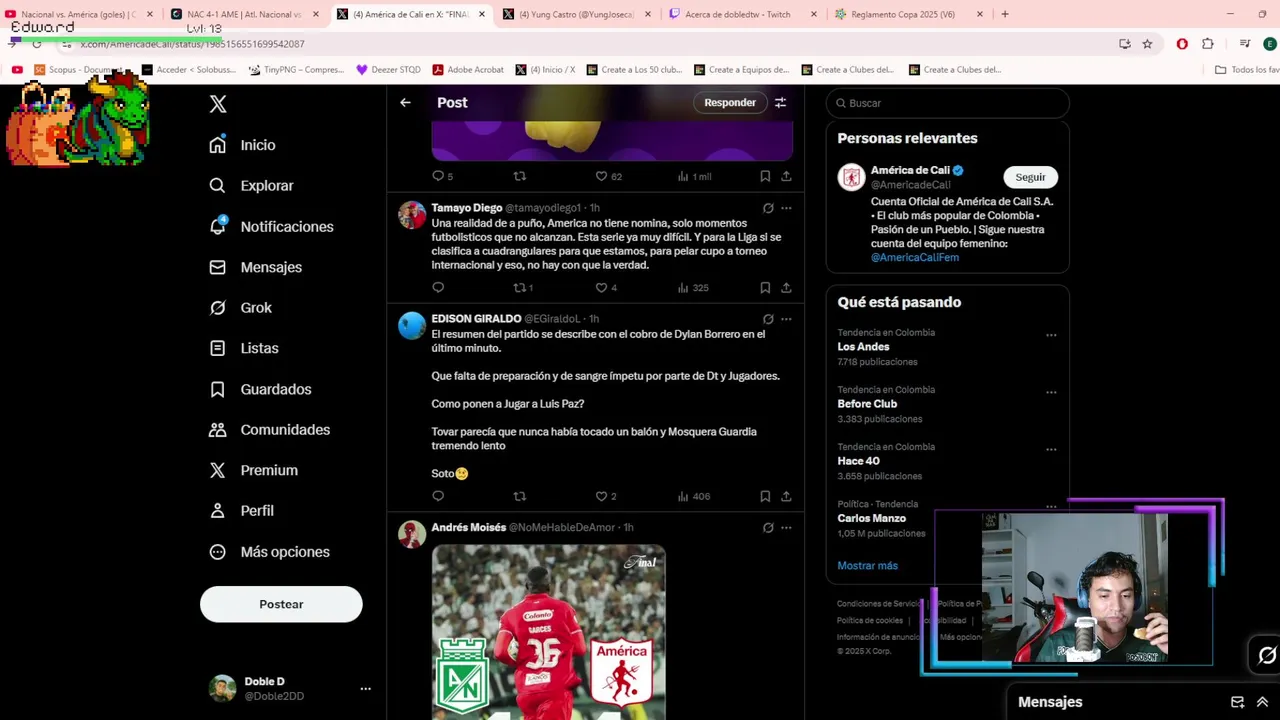
Task: Open more options on Andrés Moisés's post
Action: click(x=786, y=527)
